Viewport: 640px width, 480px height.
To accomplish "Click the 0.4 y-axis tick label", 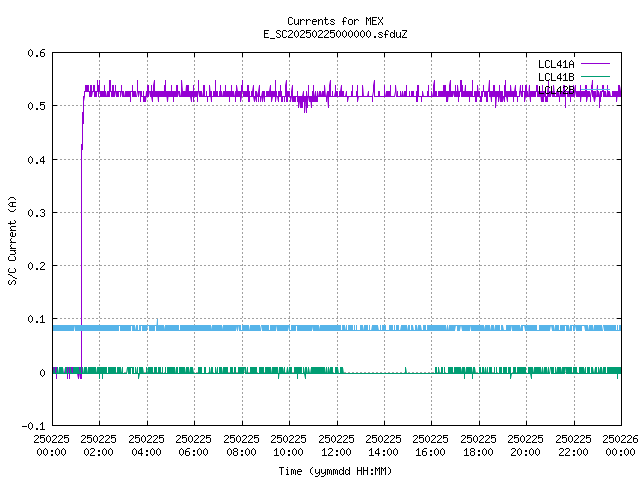I will 36,160.
